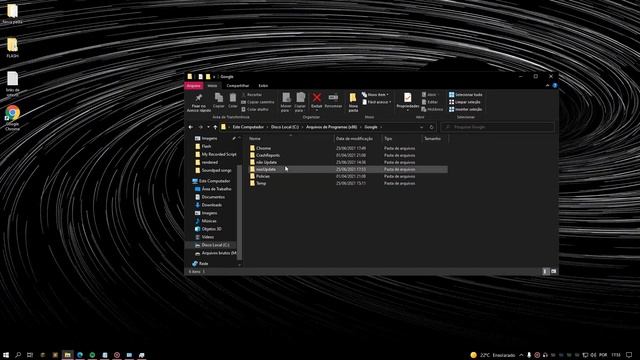Image resolution: width=640 pixels, height=360 pixels.
Task: Switch to the Compartilhar tab
Action: click(x=238, y=86)
